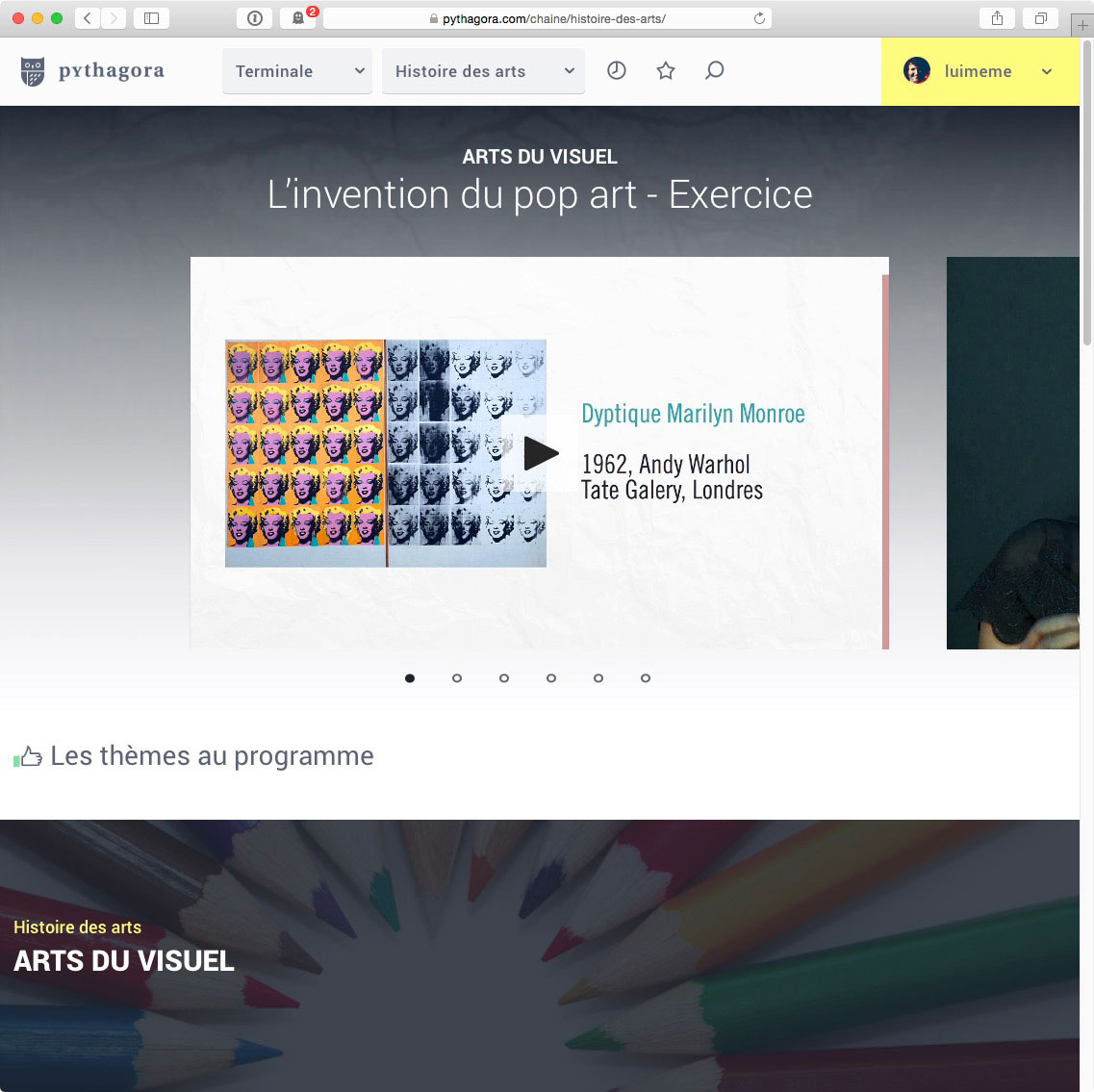Open the pythagora home link text
The height and width of the screenshot is (1092, 1094).
click(x=112, y=70)
